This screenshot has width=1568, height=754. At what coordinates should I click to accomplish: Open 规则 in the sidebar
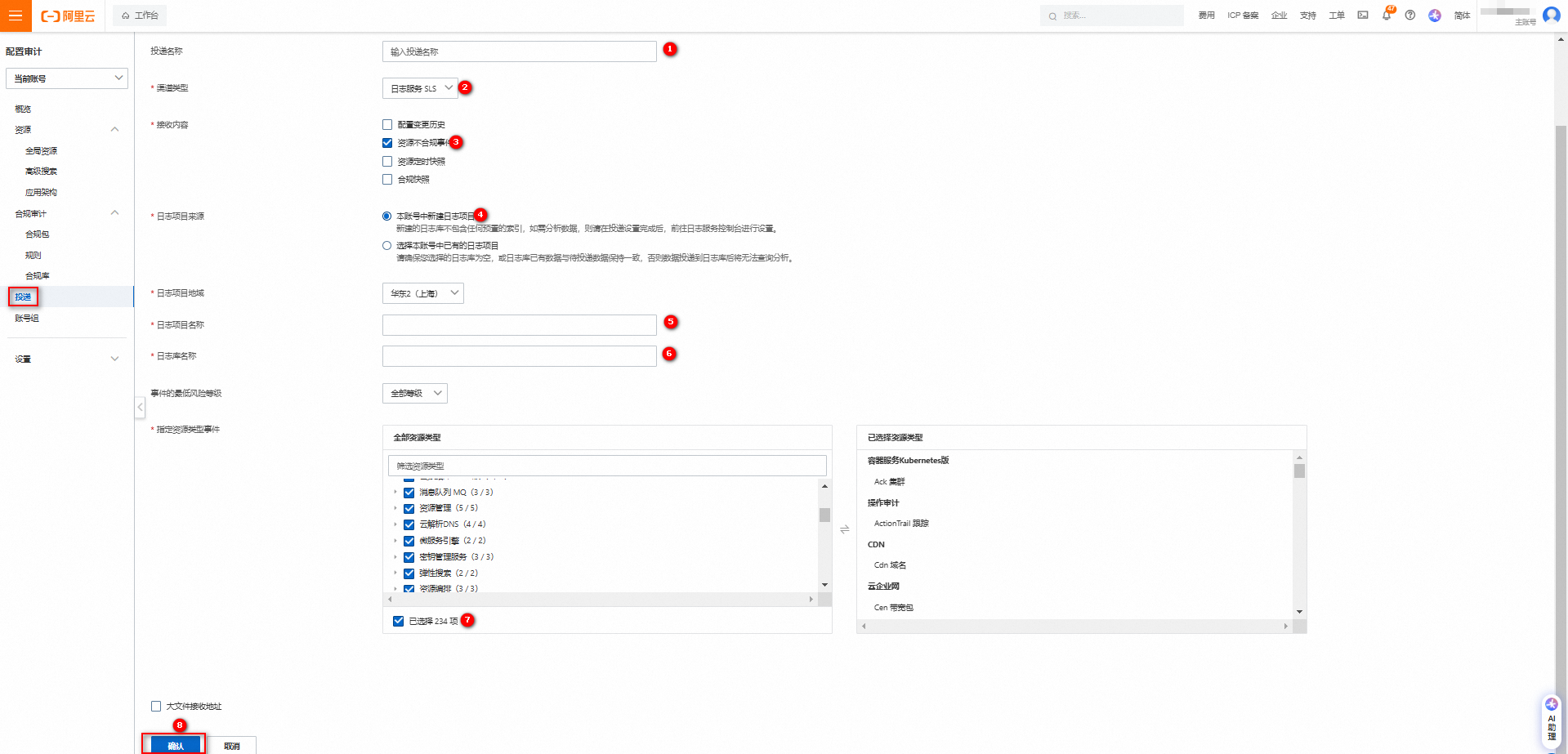click(x=33, y=256)
